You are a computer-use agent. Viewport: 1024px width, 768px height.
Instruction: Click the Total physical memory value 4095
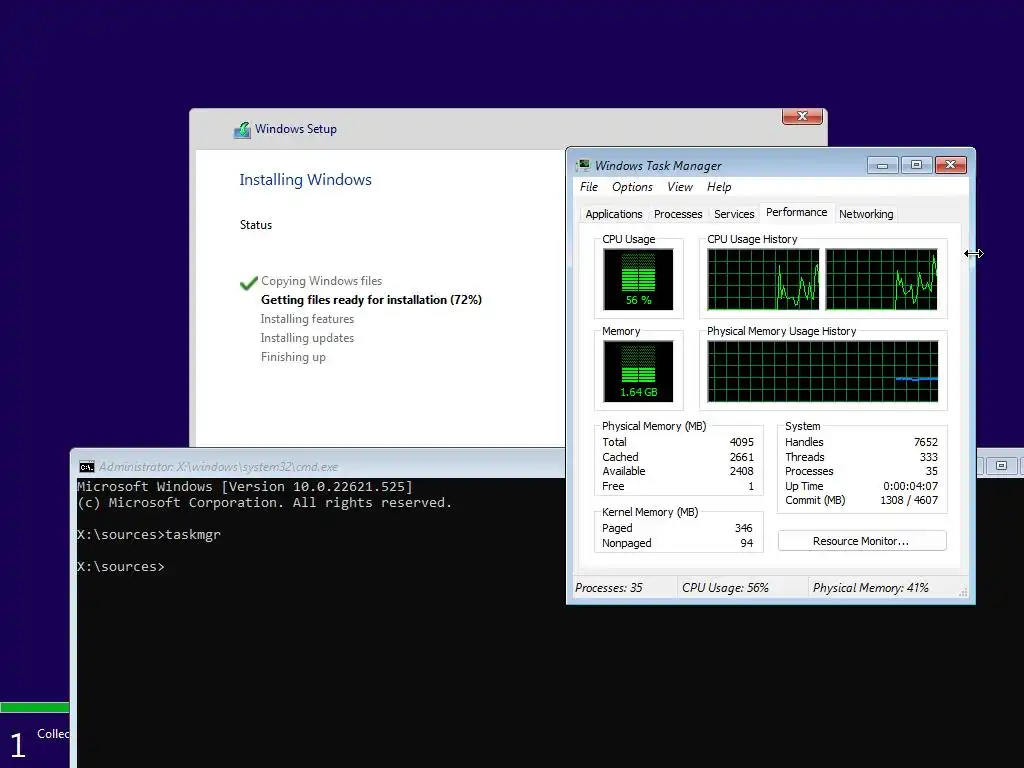(741, 442)
